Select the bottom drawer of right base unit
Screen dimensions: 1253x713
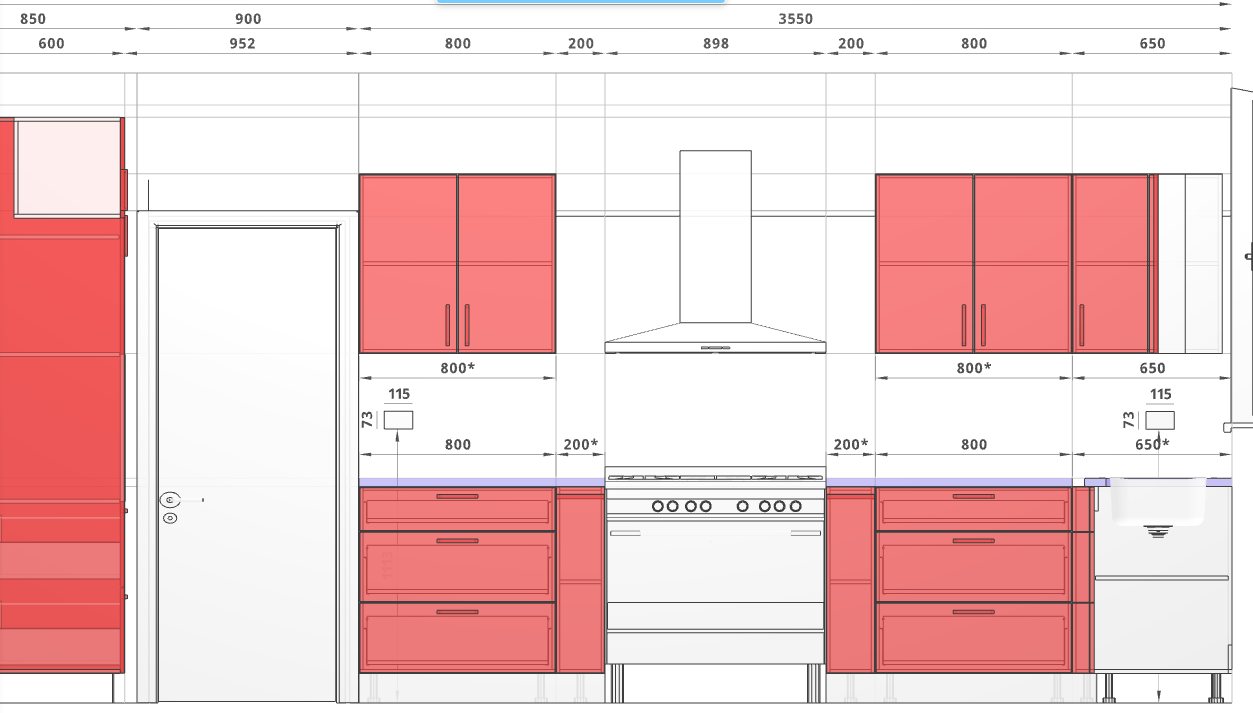pos(973,637)
